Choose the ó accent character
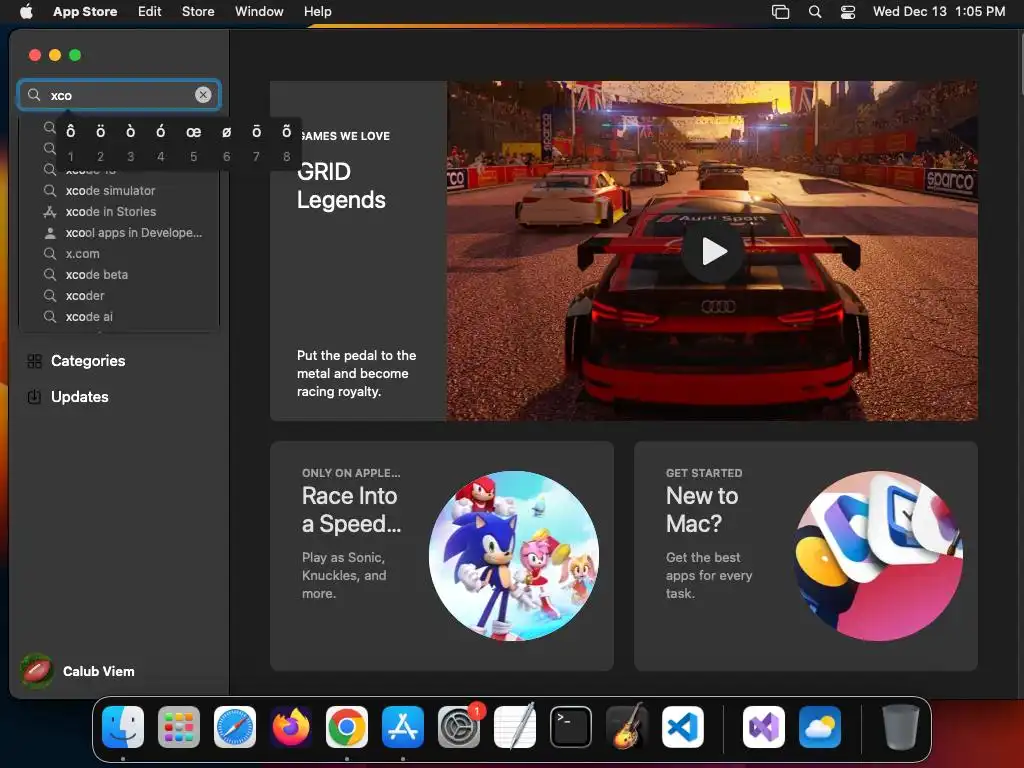Viewport: 1024px width, 768px height. pyautogui.click(x=161, y=132)
